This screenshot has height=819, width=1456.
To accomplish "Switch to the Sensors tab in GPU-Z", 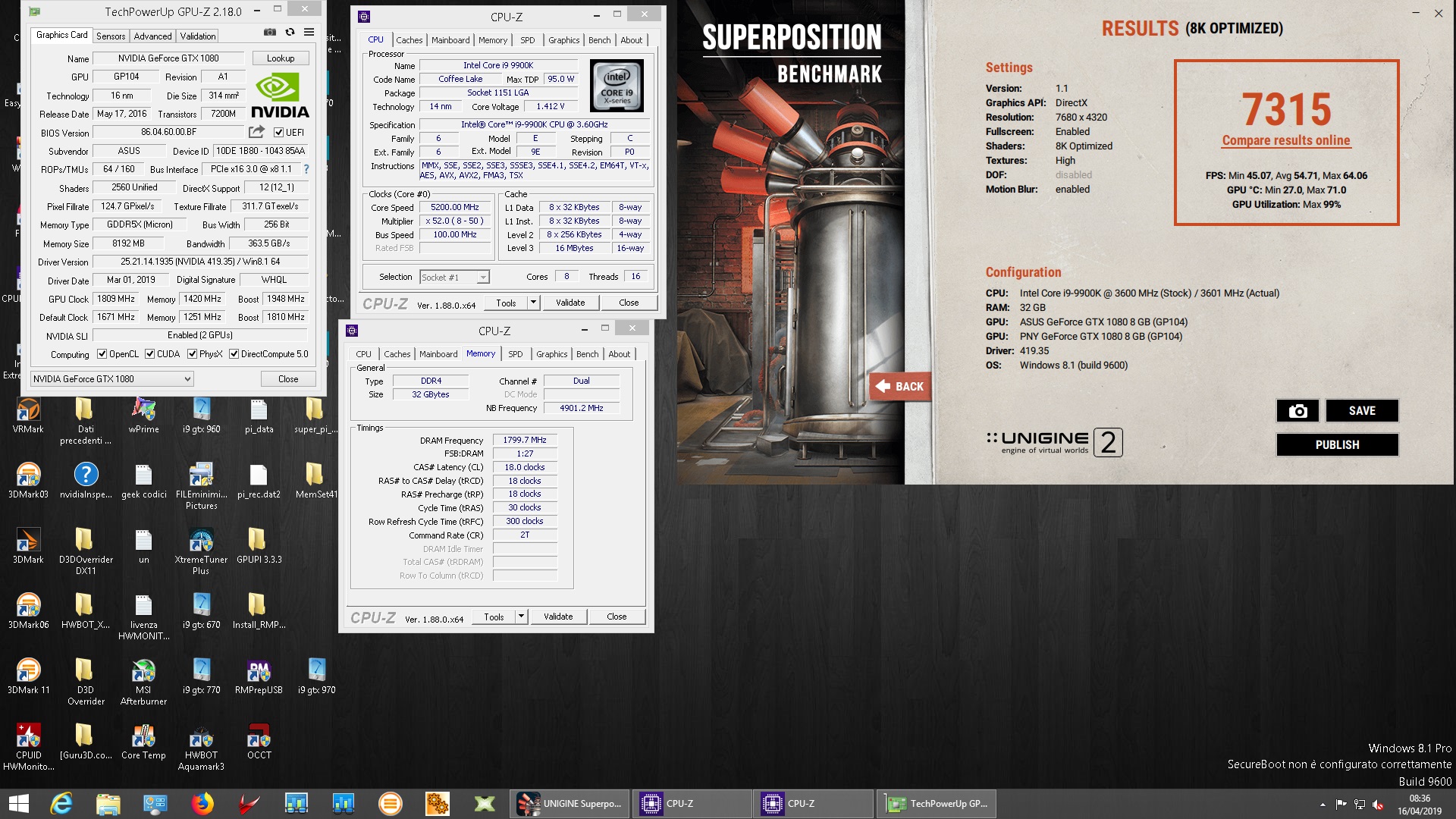I will [111, 36].
